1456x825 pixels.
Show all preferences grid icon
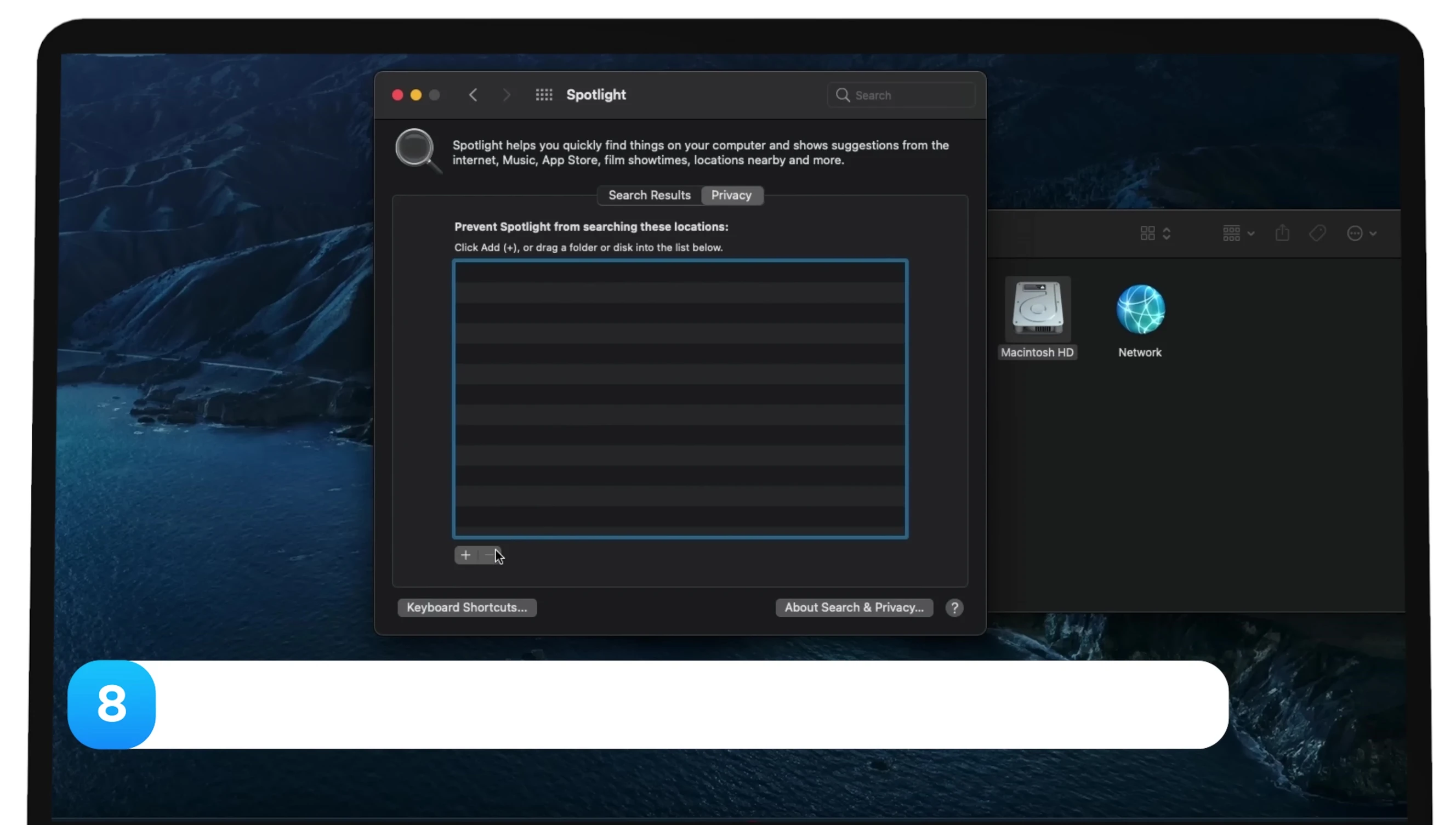point(544,95)
